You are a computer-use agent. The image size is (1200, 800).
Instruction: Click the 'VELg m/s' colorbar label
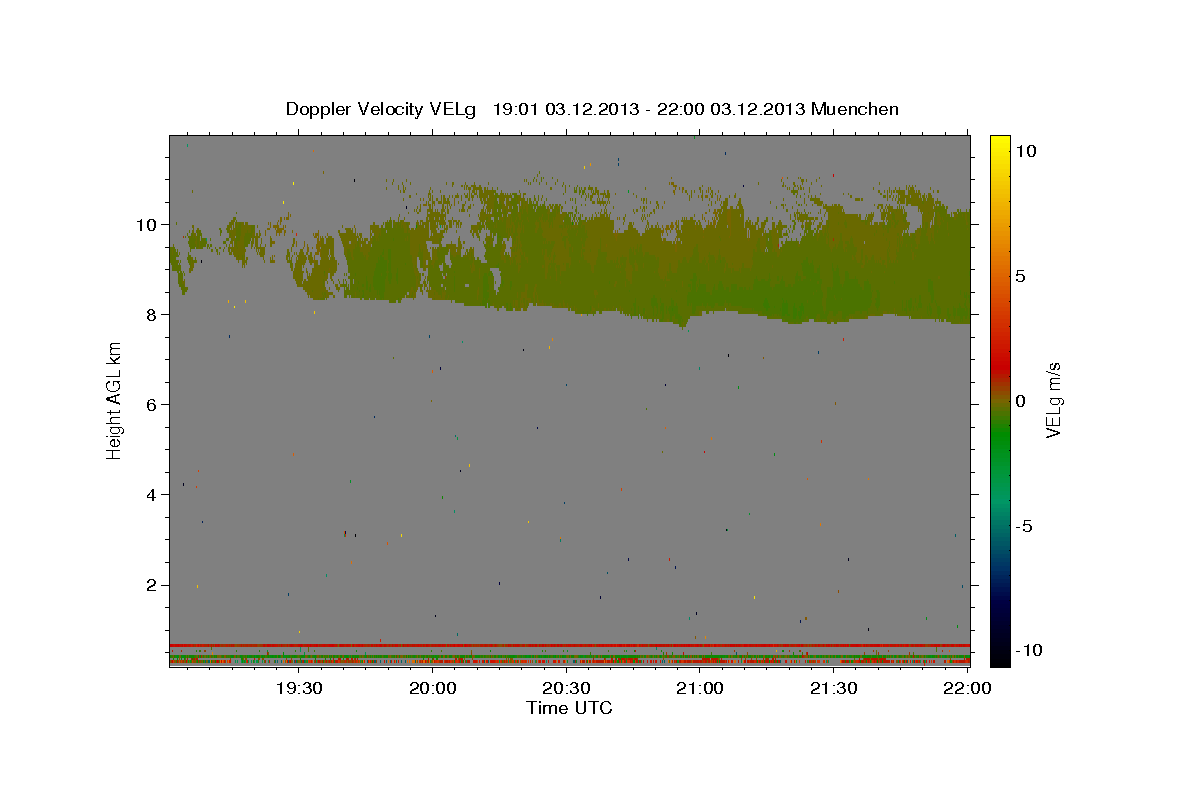click(x=1053, y=401)
